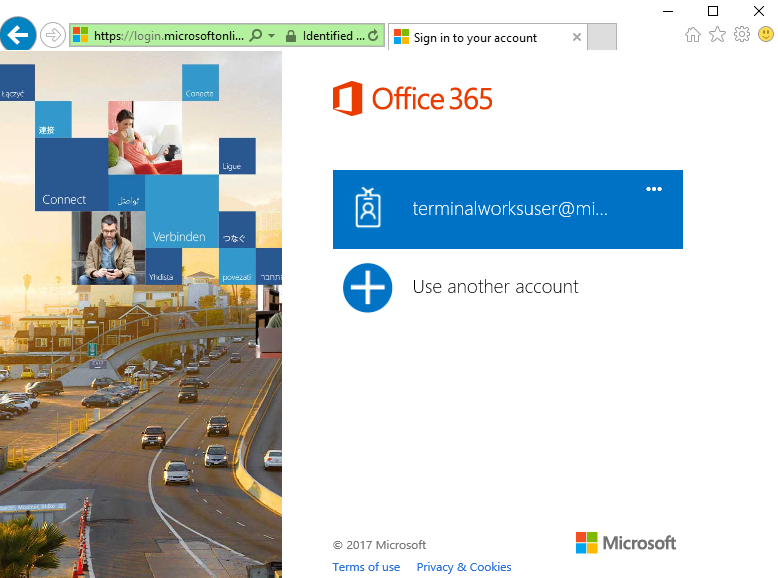Open the 'Privacy & Cookies' link
This screenshot has height=578, width=778.
pyautogui.click(x=464, y=567)
